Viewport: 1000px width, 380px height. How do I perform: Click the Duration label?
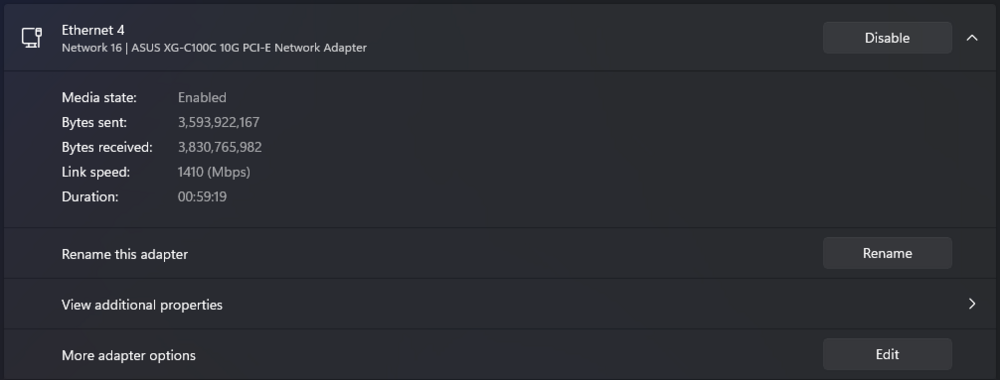click(x=90, y=197)
